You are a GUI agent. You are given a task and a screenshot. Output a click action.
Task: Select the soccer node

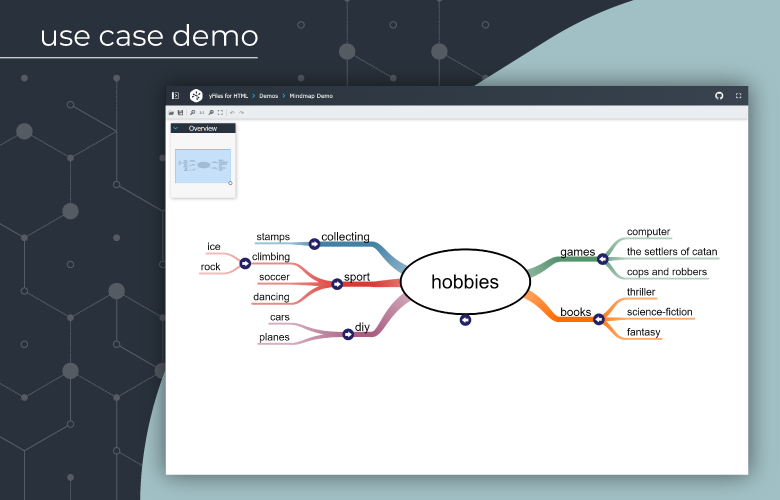click(274, 277)
